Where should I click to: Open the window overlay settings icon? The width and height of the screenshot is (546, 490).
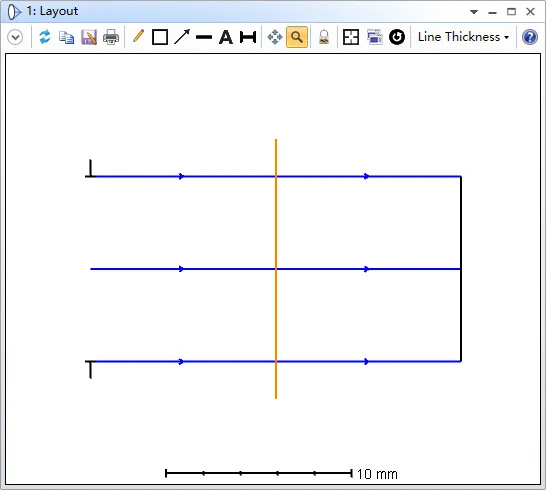374,37
